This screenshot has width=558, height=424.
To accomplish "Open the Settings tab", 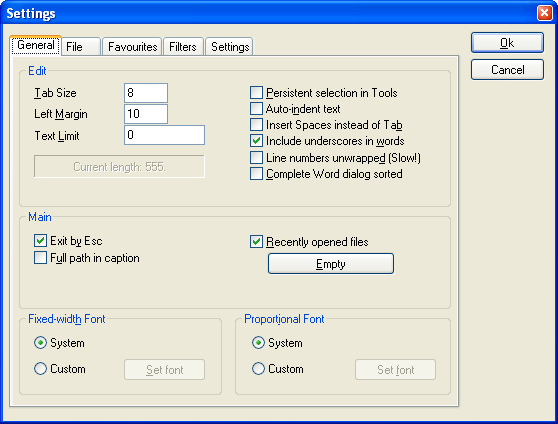I will pyautogui.click(x=230, y=47).
